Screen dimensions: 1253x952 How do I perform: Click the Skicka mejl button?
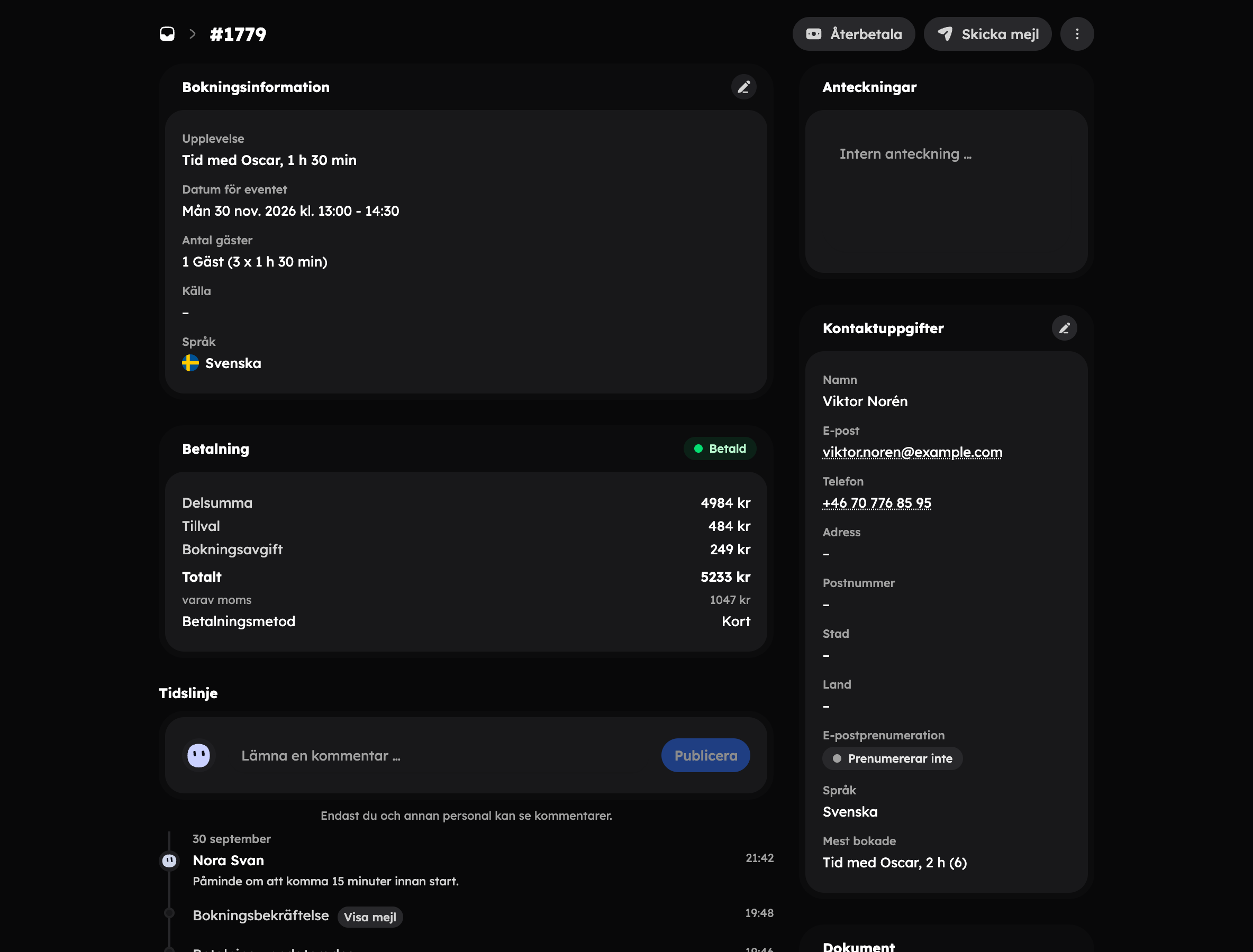988,34
